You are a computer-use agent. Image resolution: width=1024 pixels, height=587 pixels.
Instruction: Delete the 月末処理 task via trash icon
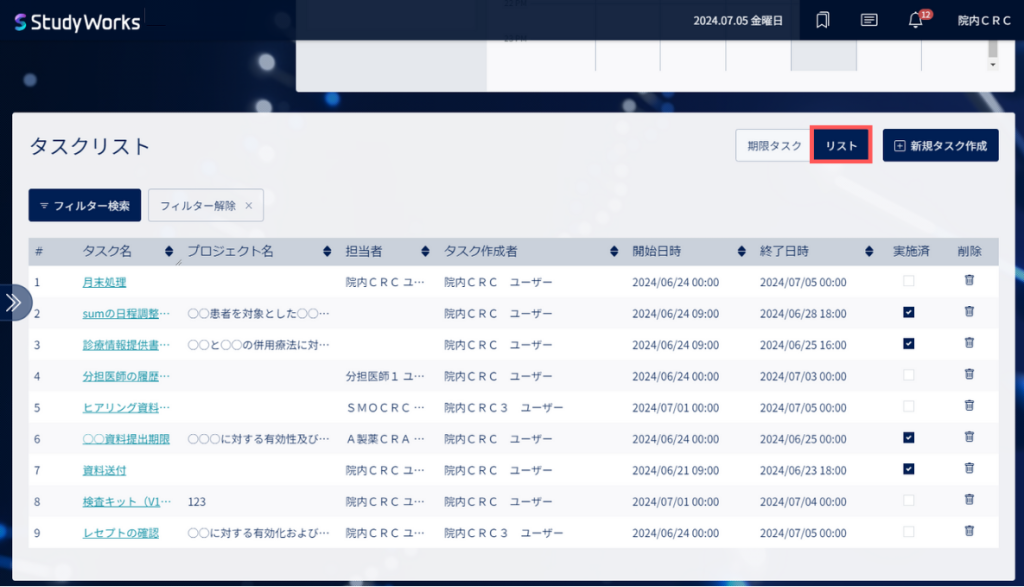tap(969, 280)
